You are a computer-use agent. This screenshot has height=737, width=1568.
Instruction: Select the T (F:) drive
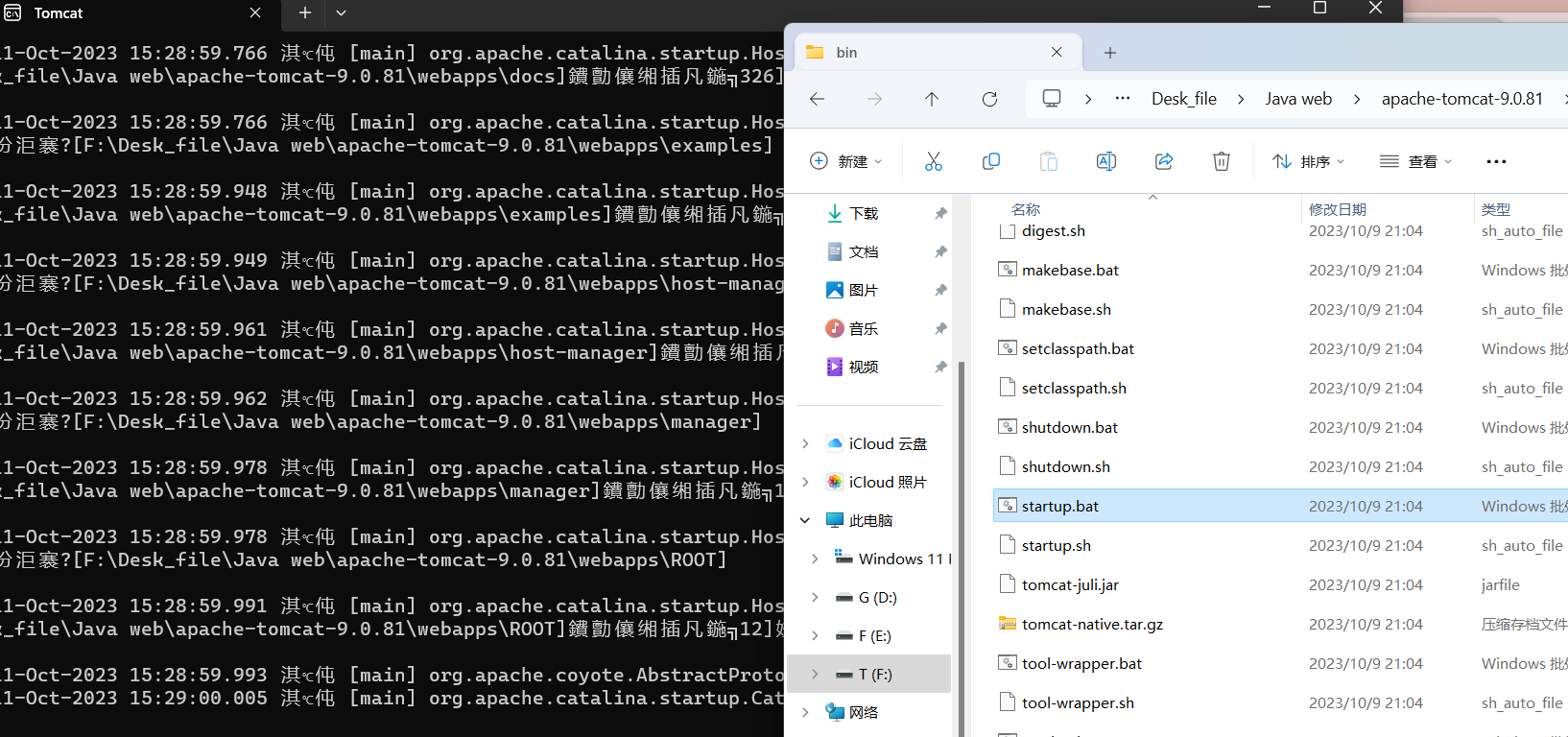point(869,674)
